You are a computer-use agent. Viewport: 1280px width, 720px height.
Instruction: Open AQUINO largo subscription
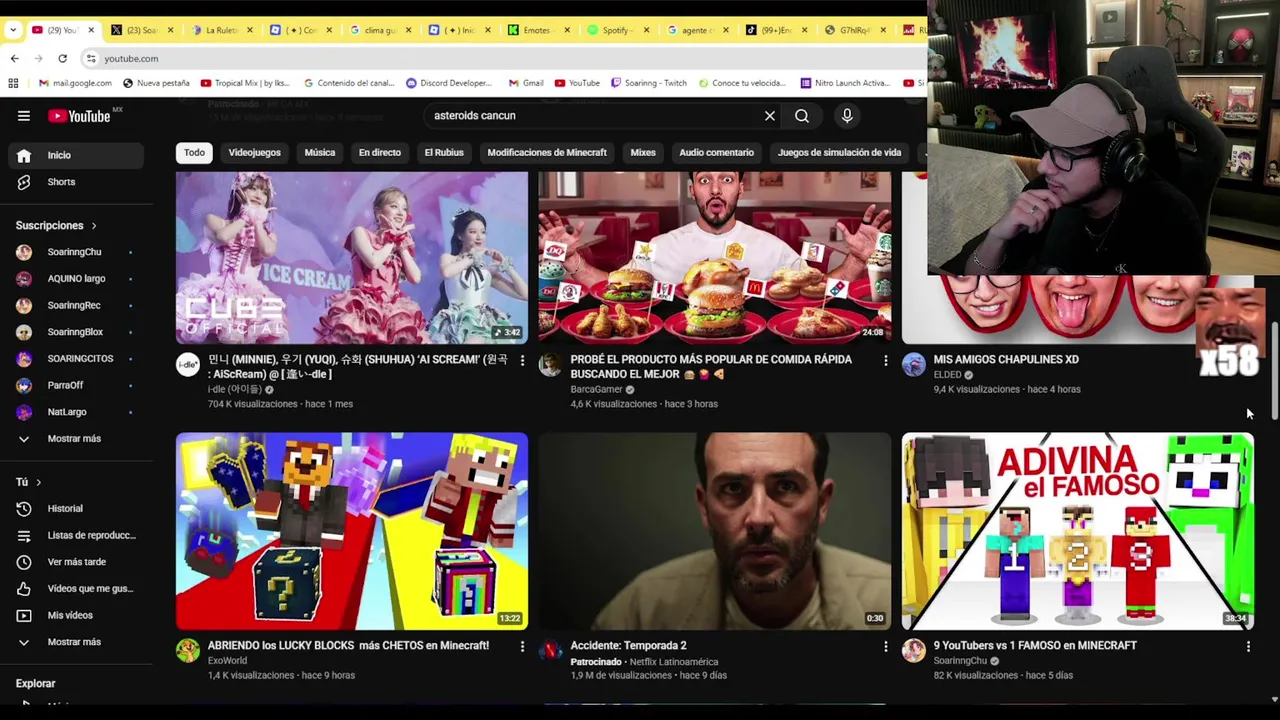click(76, 279)
